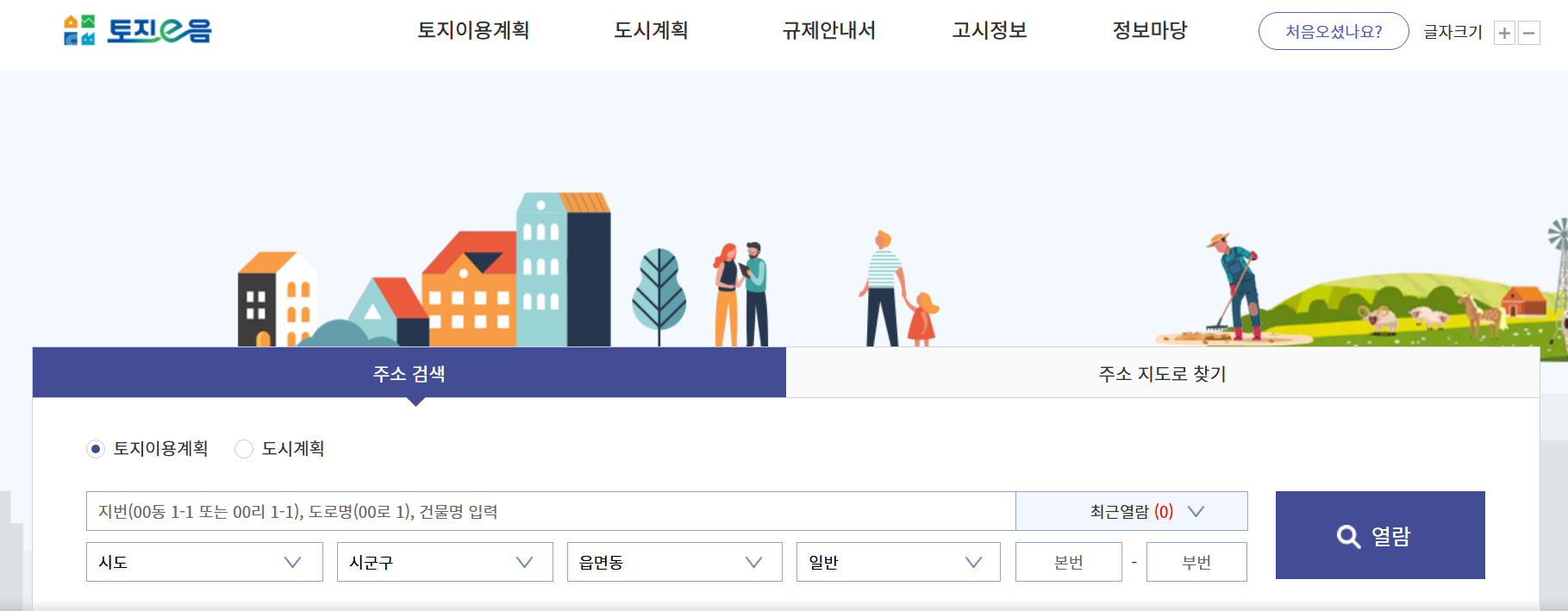Decrease font size with minus icon

click(1529, 34)
